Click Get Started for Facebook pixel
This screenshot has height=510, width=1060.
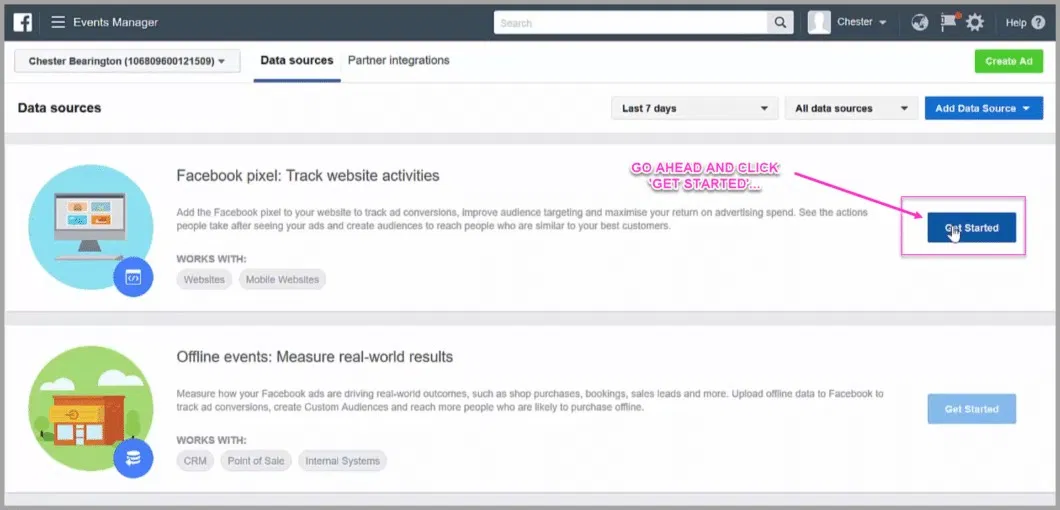[971, 227]
